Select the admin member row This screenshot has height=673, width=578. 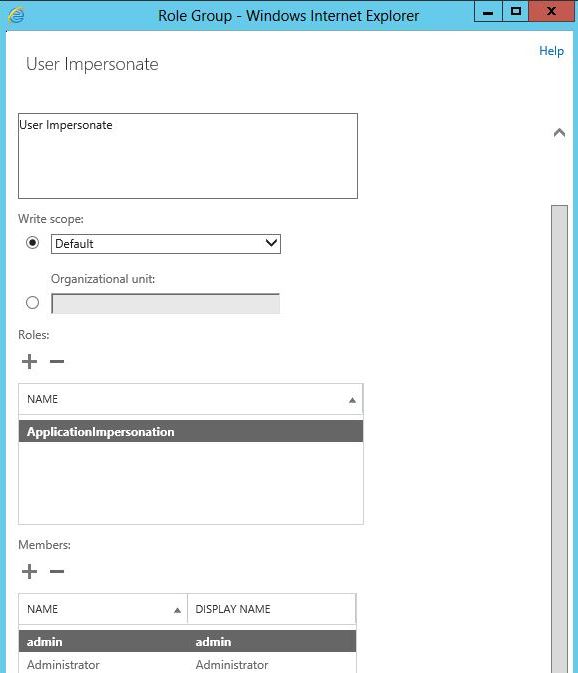pos(187,641)
